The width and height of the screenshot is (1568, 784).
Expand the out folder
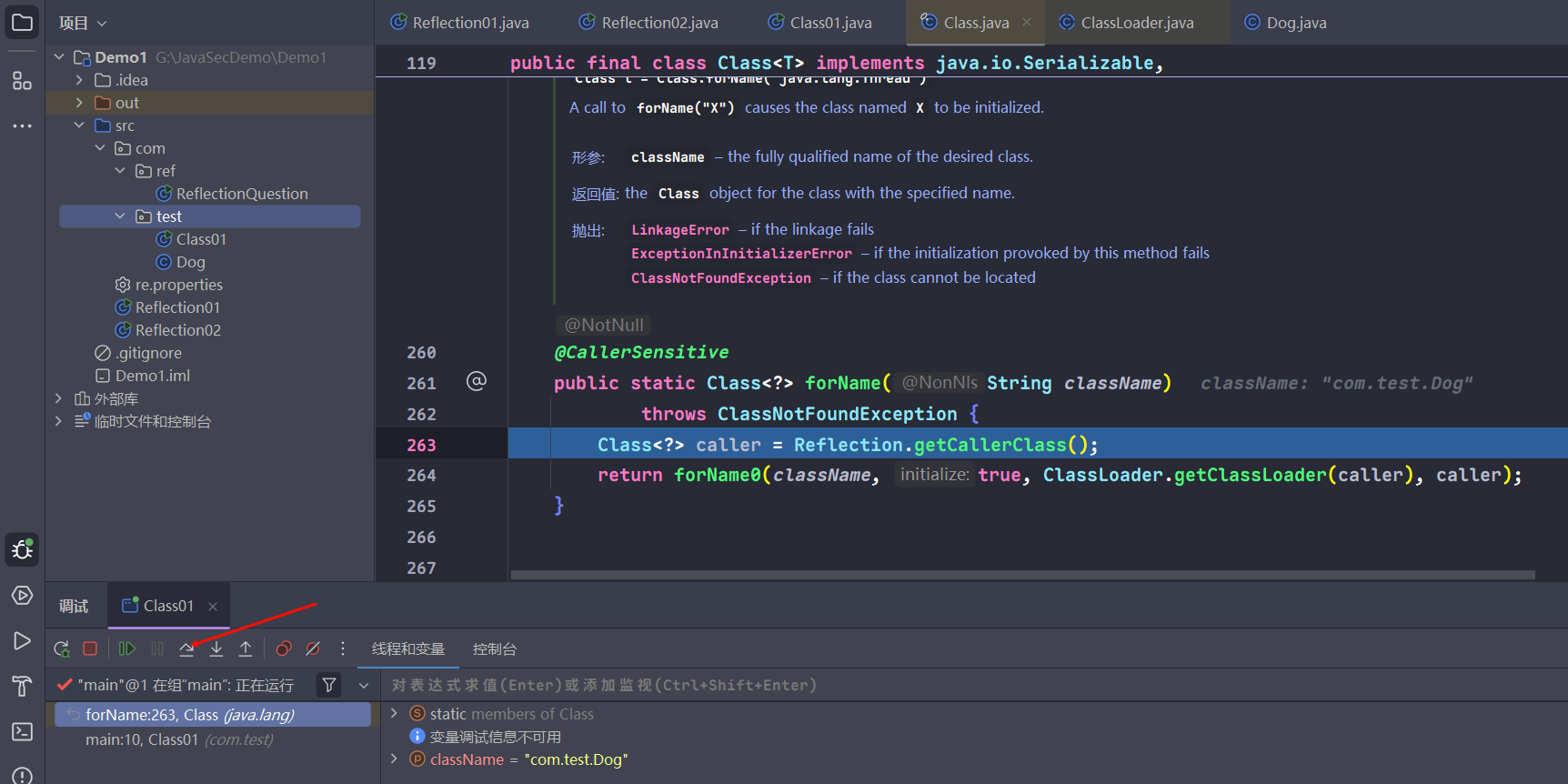click(79, 103)
